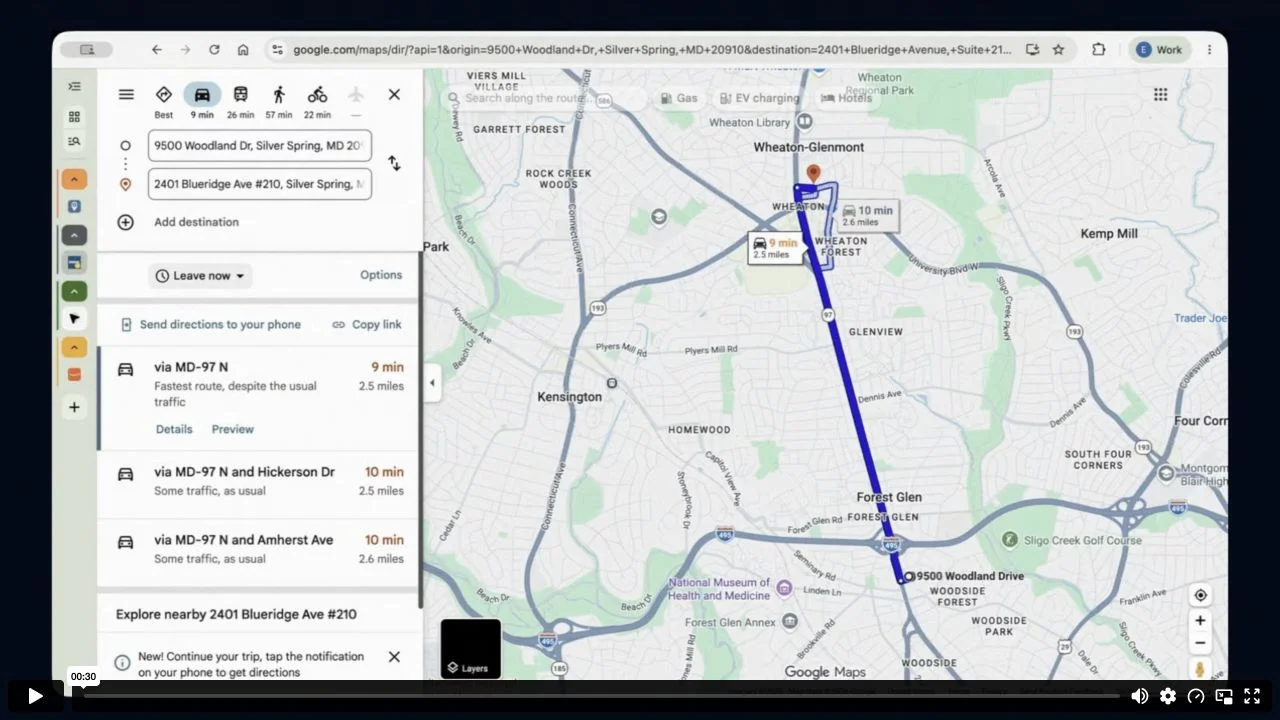Select Driving travel mode
1280x720 pixels.
(202, 101)
